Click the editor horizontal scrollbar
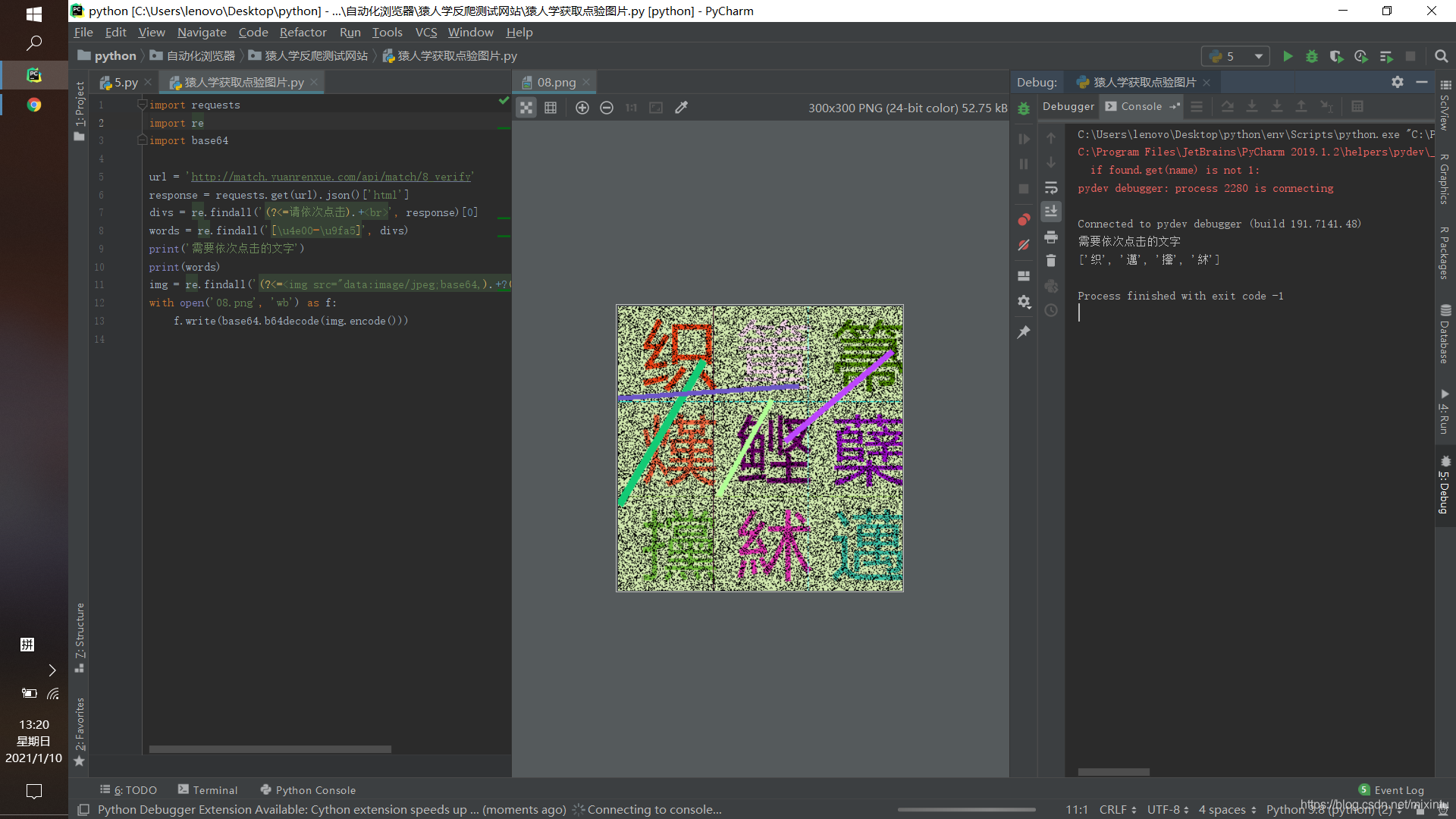The image size is (1456, 819). pos(270,749)
